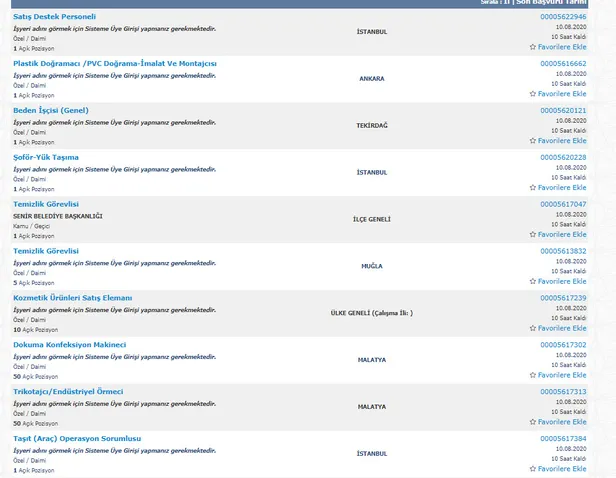The width and height of the screenshot is (616, 478).
Task: Open Dokuma Konfeksiyon Makineci job link
Action: point(69,344)
